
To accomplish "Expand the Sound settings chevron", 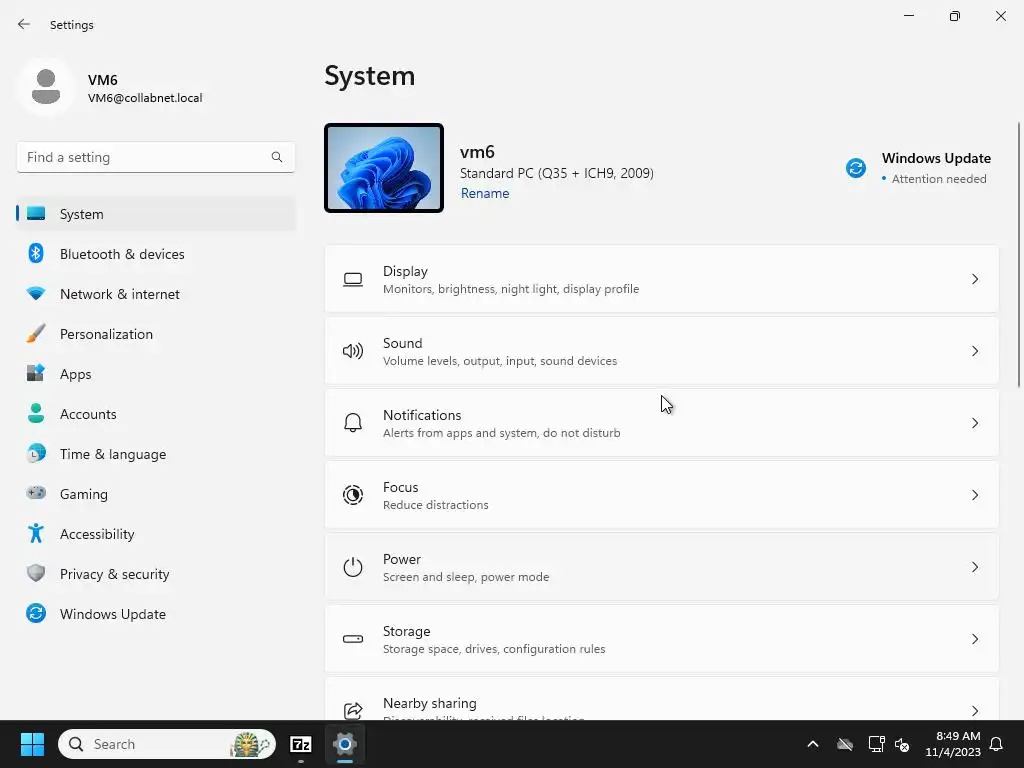I will (x=974, y=351).
